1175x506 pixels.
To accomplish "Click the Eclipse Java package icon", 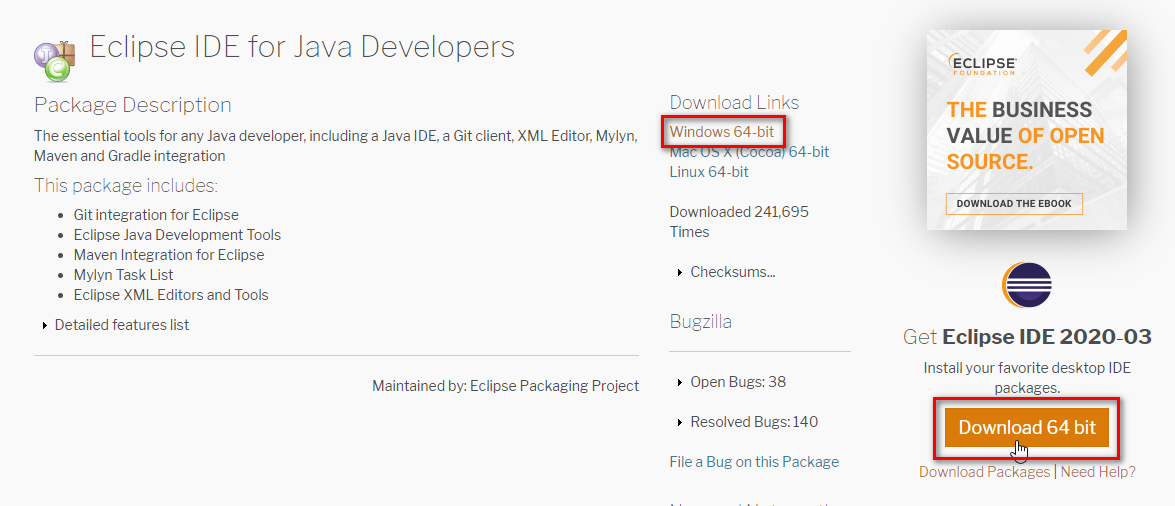I will tap(55, 58).
